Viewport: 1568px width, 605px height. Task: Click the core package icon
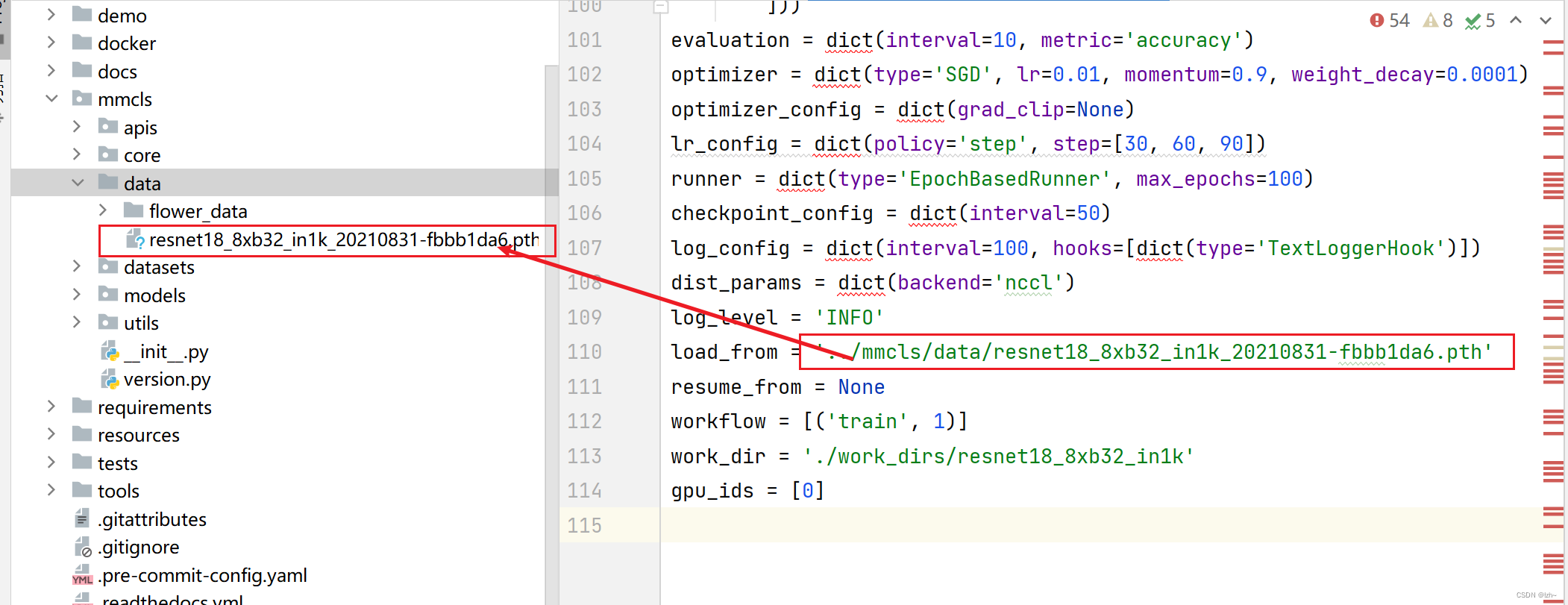coord(108,154)
